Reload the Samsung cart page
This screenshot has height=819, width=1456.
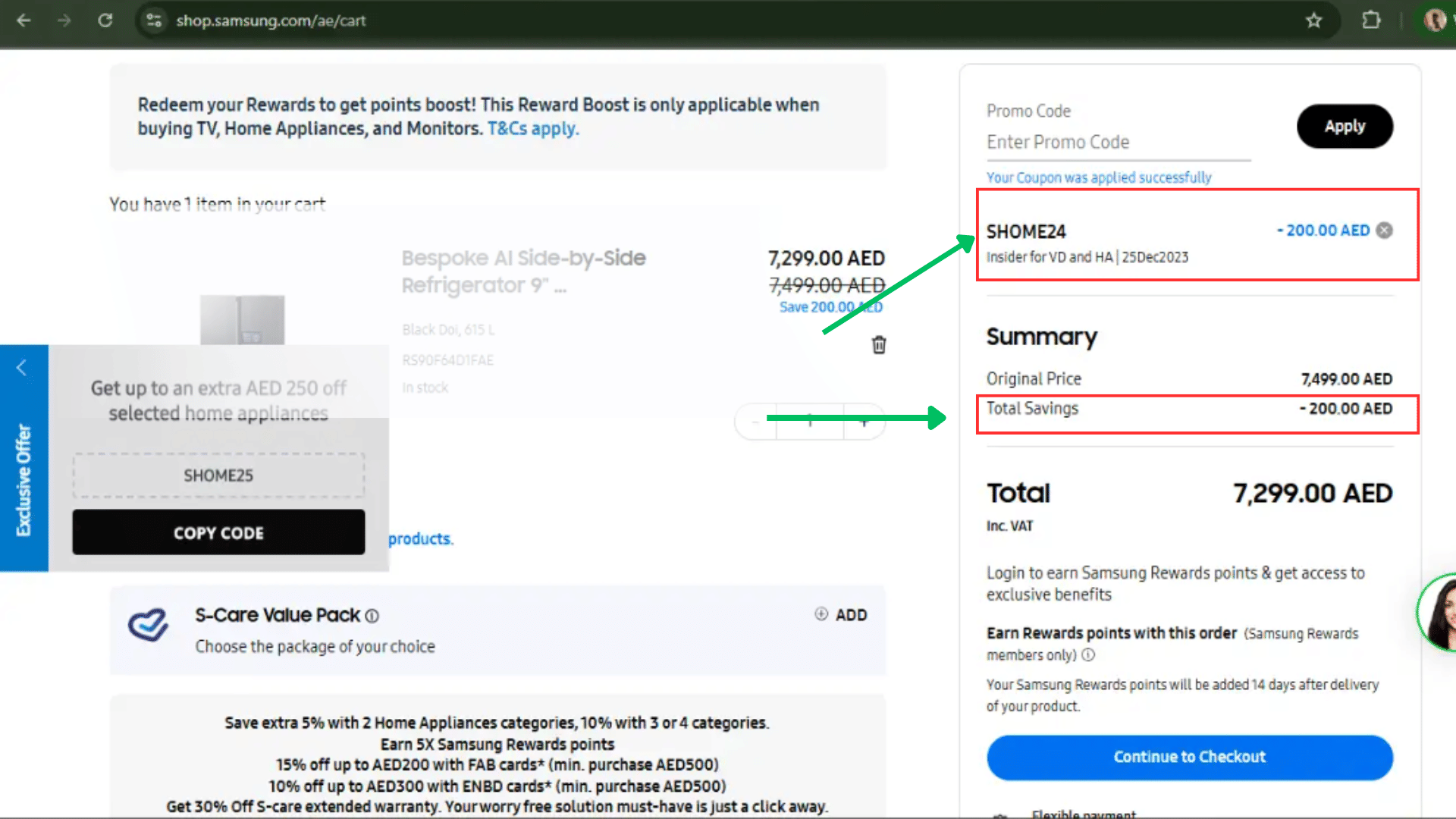pyautogui.click(x=105, y=20)
